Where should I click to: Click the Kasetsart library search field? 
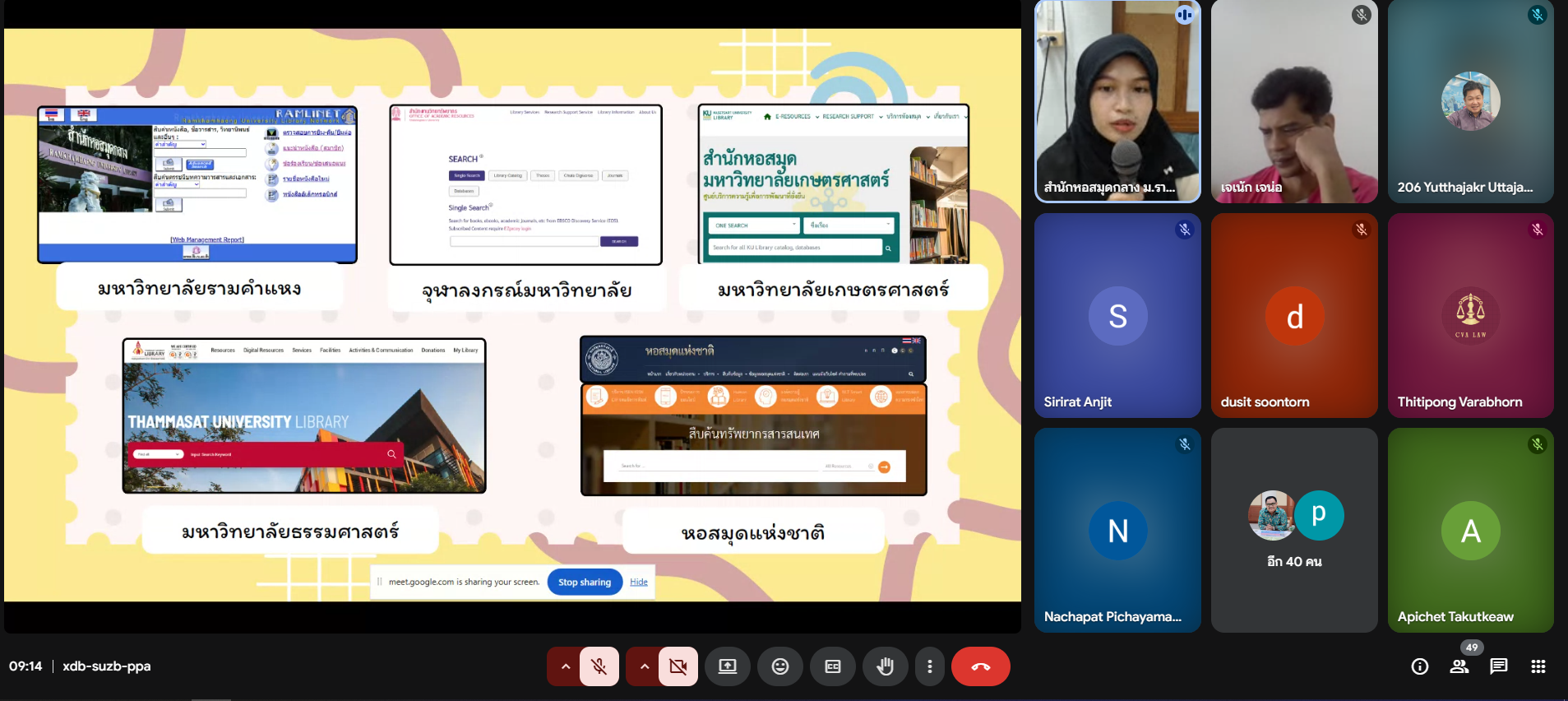pyautogui.click(x=795, y=247)
